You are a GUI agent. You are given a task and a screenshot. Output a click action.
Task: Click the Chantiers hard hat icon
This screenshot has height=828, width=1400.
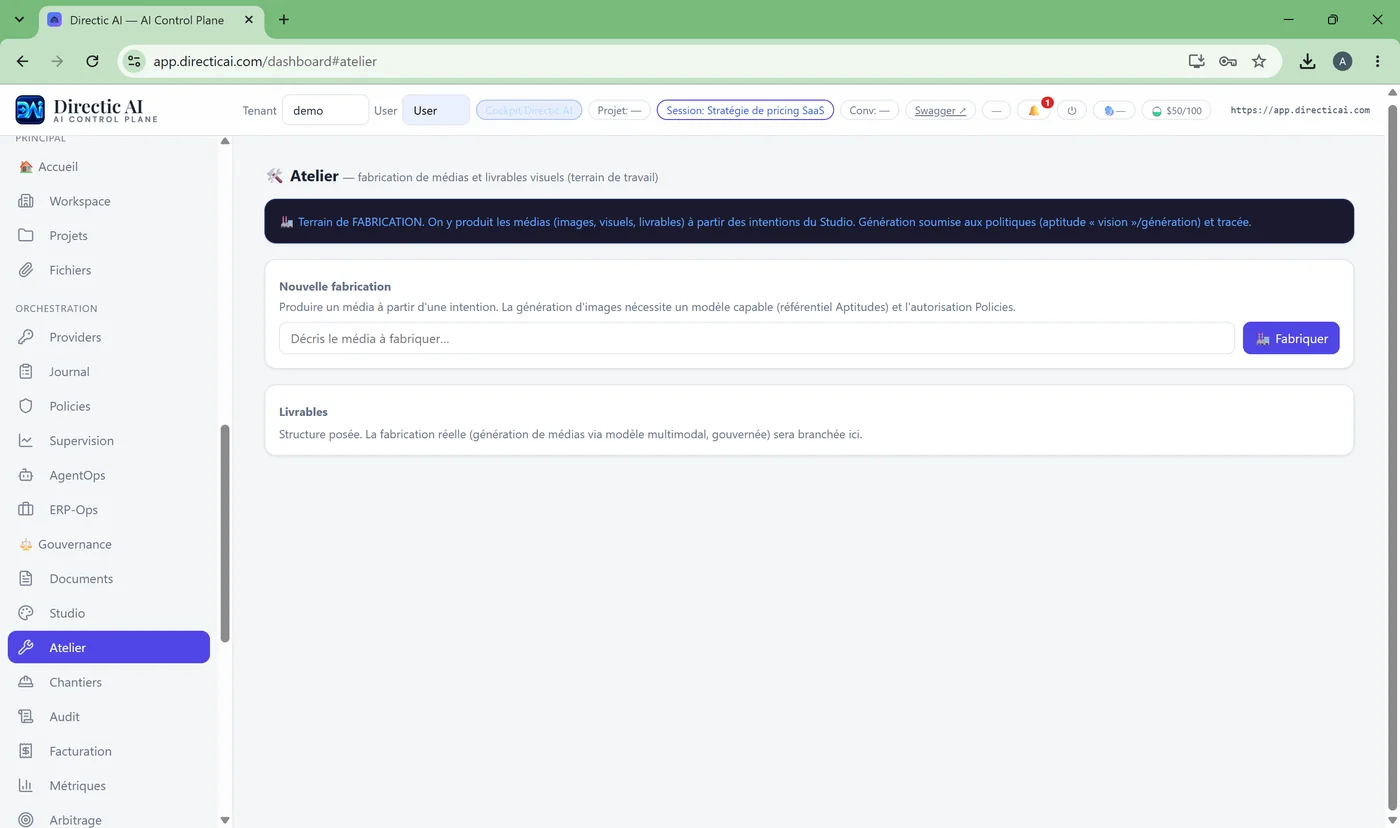tap(26, 682)
